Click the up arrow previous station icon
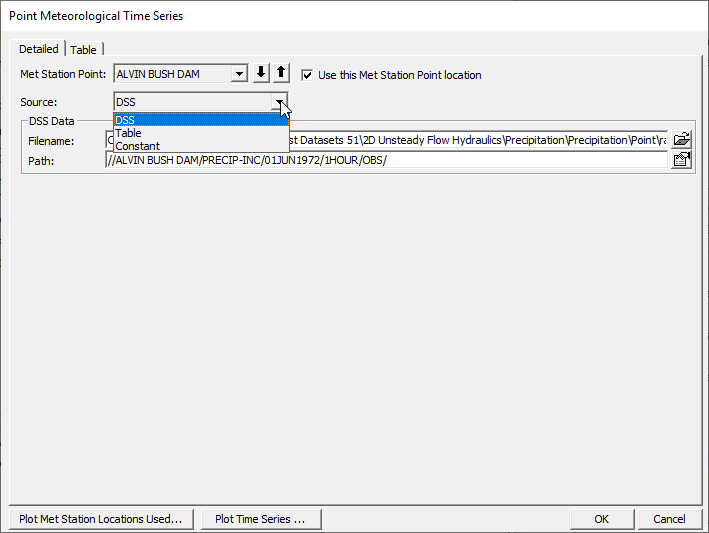This screenshot has width=709, height=533. tap(281, 73)
